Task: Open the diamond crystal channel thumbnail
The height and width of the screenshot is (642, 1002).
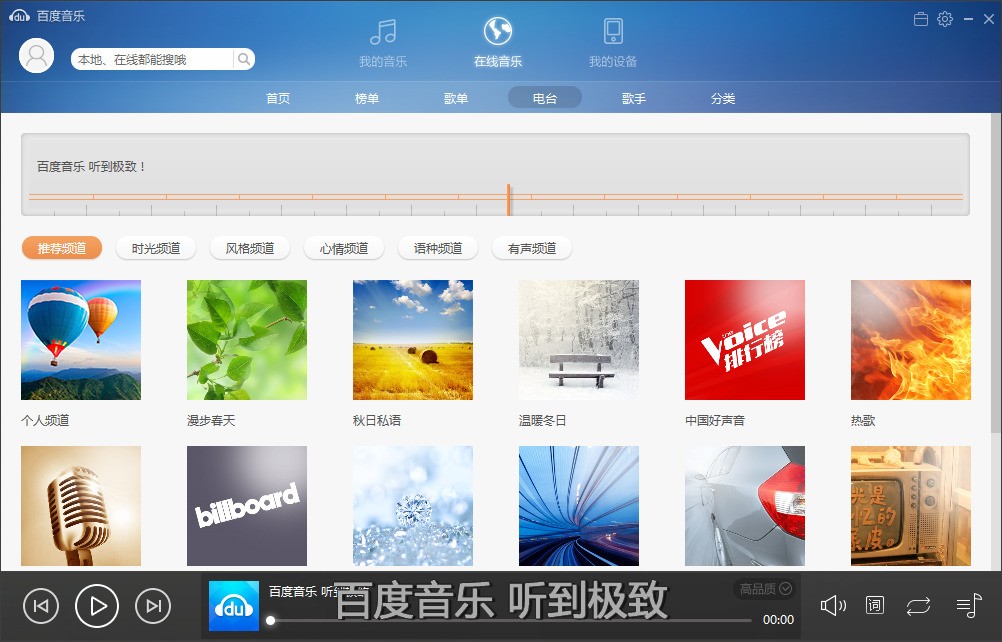Action: point(413,506)
